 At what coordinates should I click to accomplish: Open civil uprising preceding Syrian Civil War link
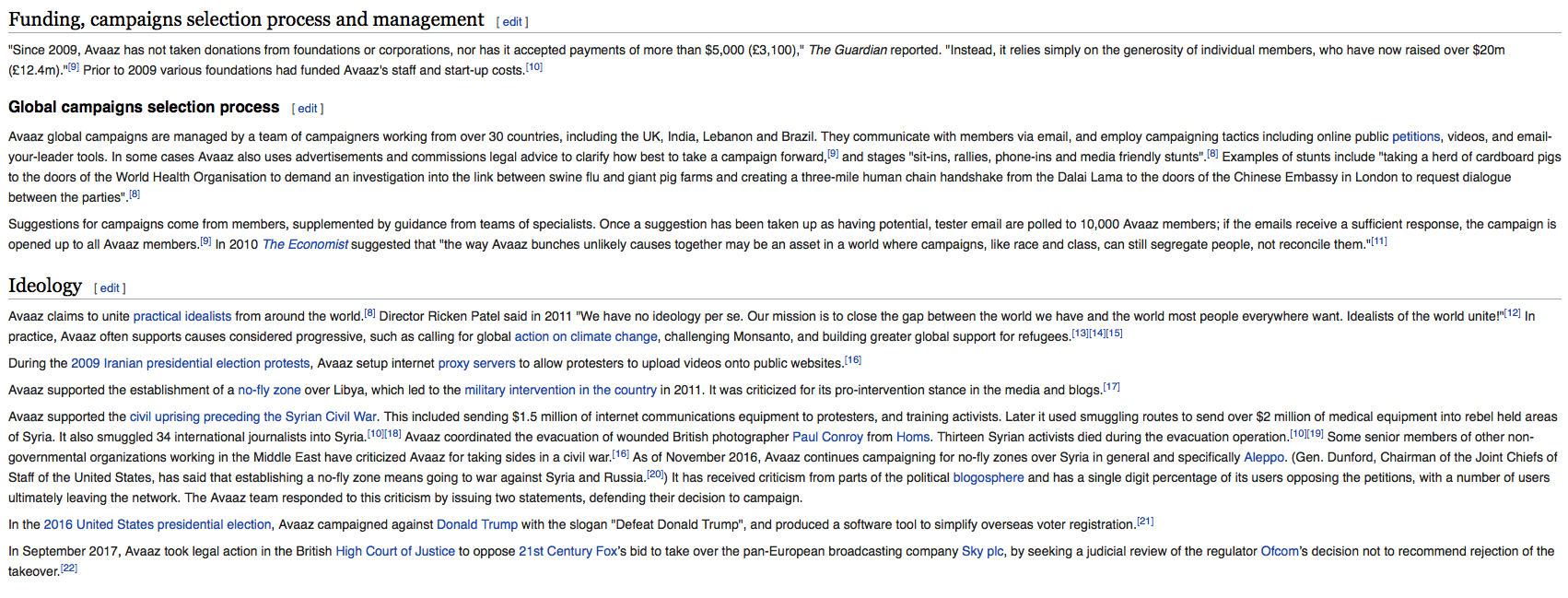(253, 416)
